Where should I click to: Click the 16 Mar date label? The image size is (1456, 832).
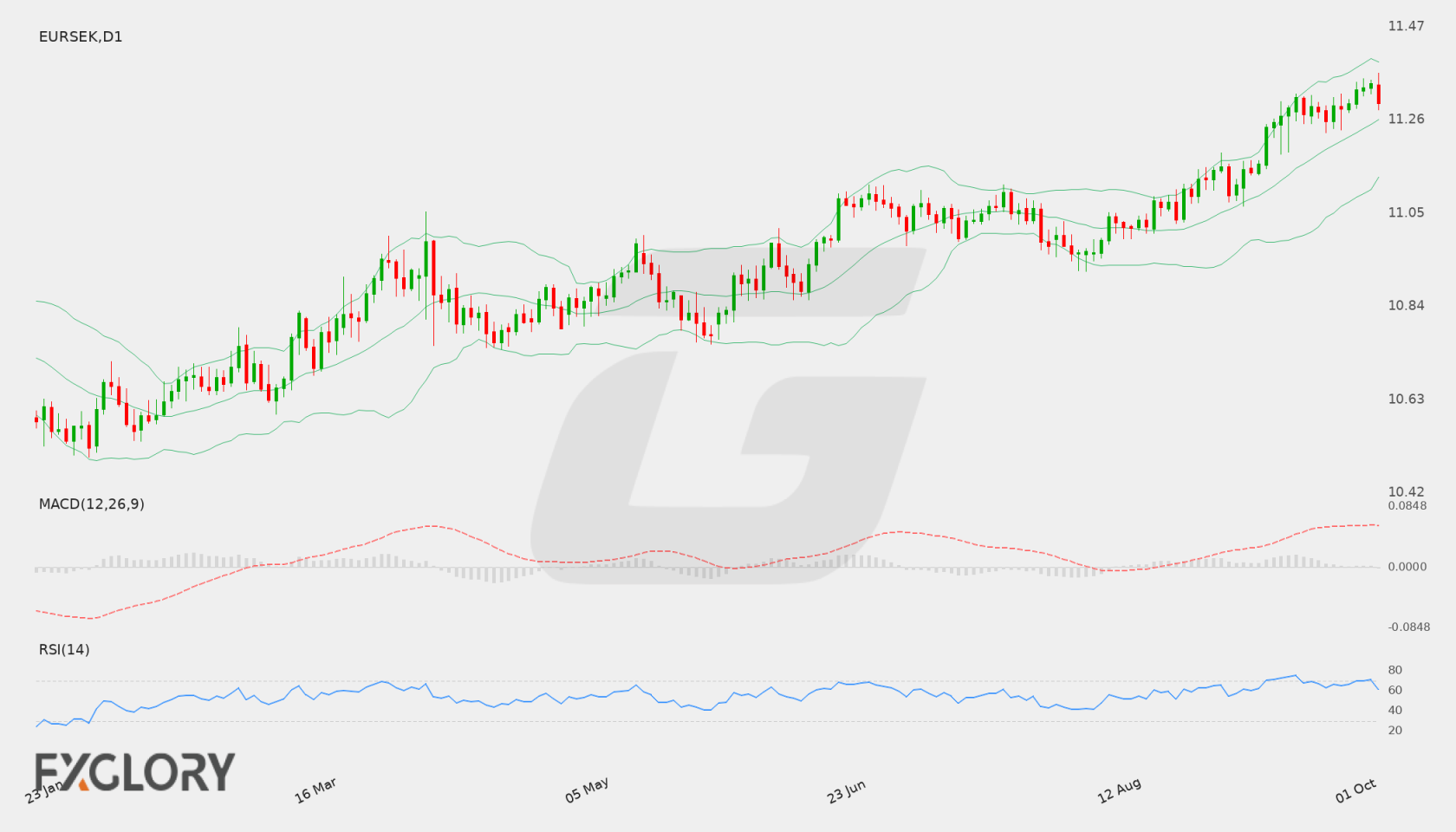tap(315, 790)
